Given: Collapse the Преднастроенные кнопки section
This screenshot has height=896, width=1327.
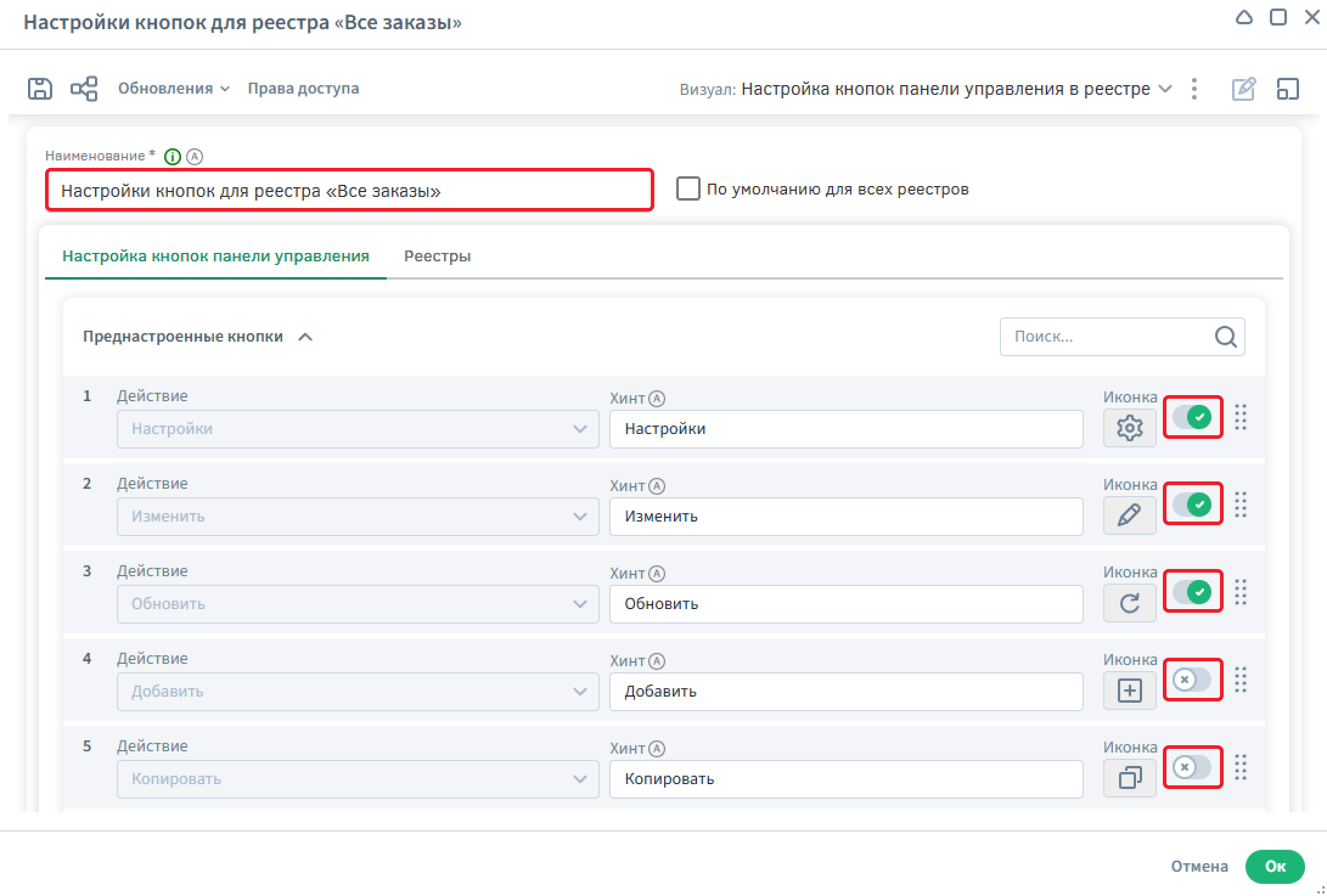Looking at the screenshot, I should pyautogui.click(x=305, y=337).
